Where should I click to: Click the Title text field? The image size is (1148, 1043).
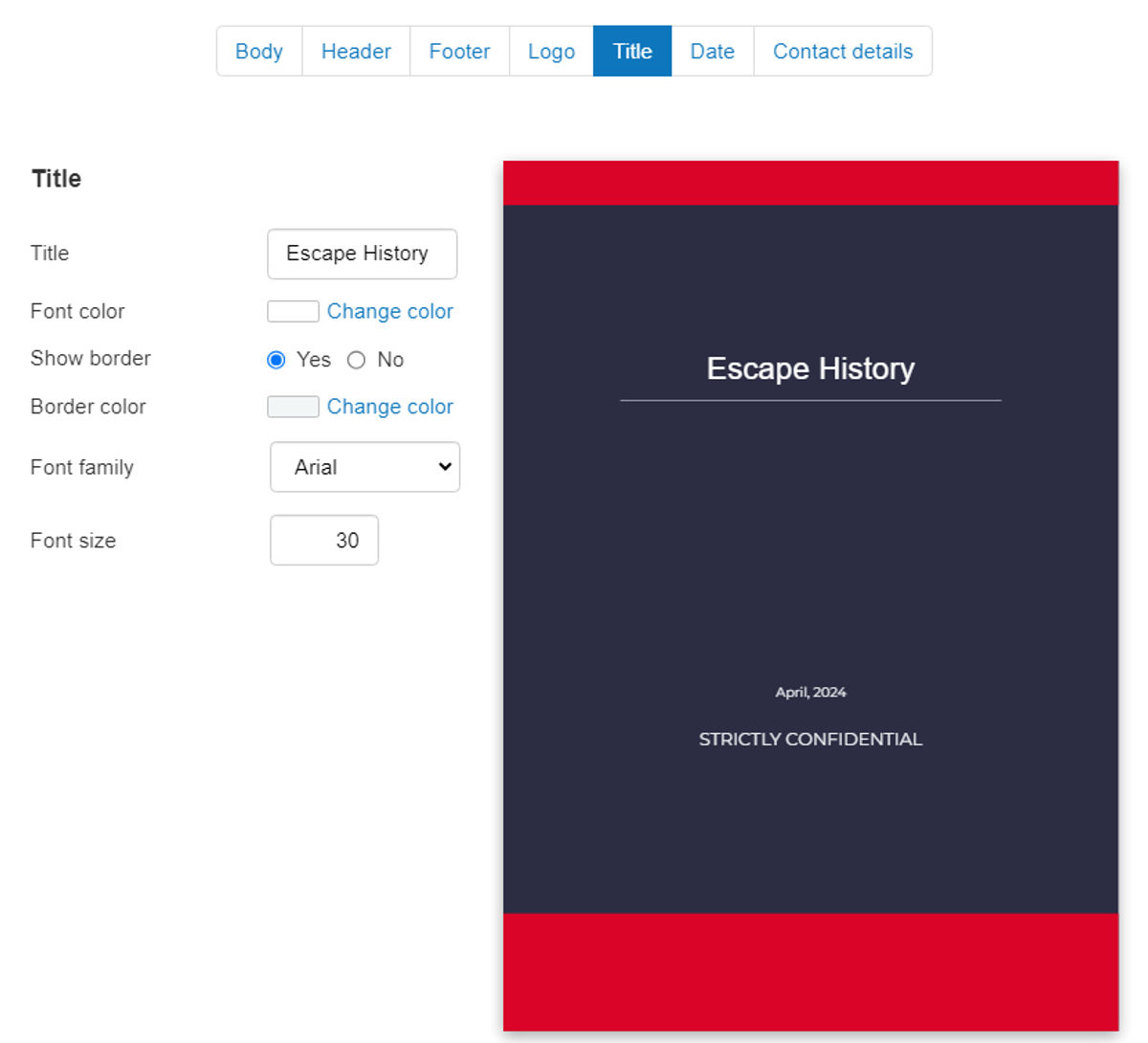[x=362, y=254]
